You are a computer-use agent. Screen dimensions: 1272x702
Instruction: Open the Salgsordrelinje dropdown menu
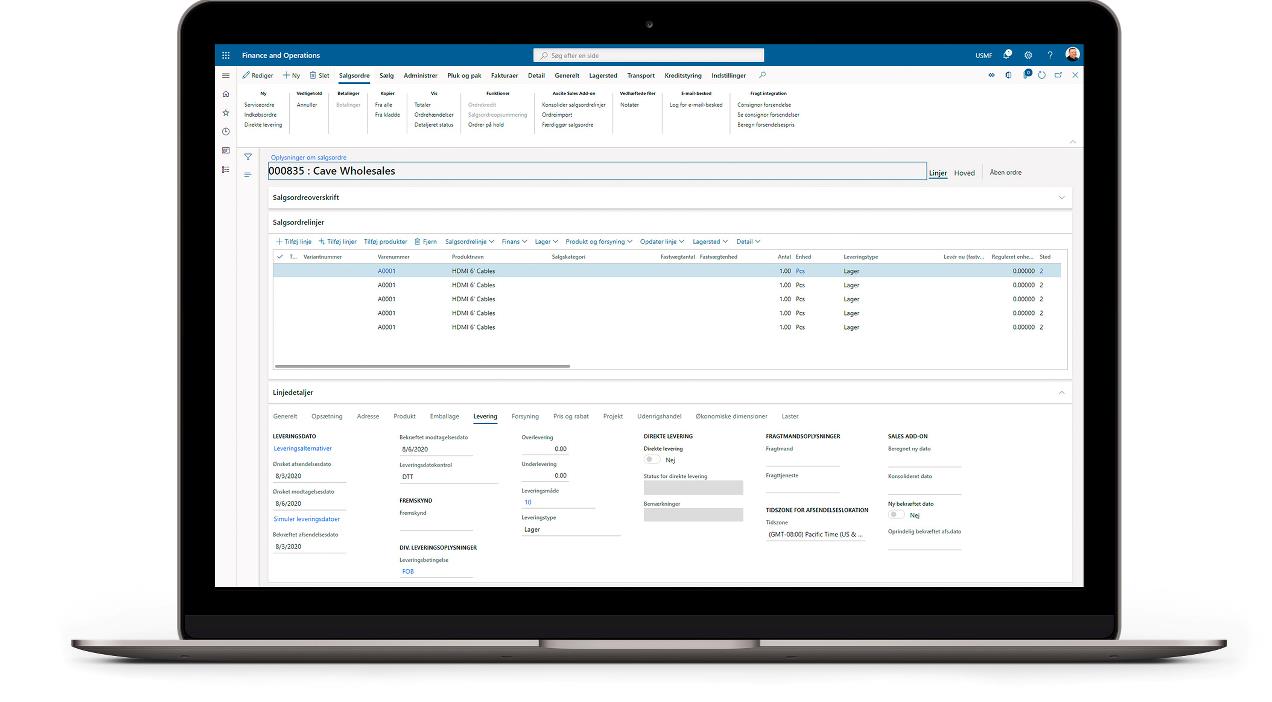pyautogui.click(x=469, y=241)
